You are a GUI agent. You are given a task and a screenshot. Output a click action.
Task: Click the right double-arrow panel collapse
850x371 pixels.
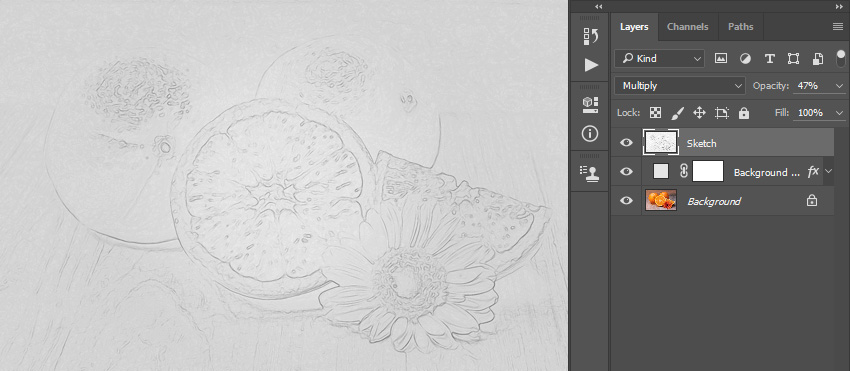click(x=840, y=6)
